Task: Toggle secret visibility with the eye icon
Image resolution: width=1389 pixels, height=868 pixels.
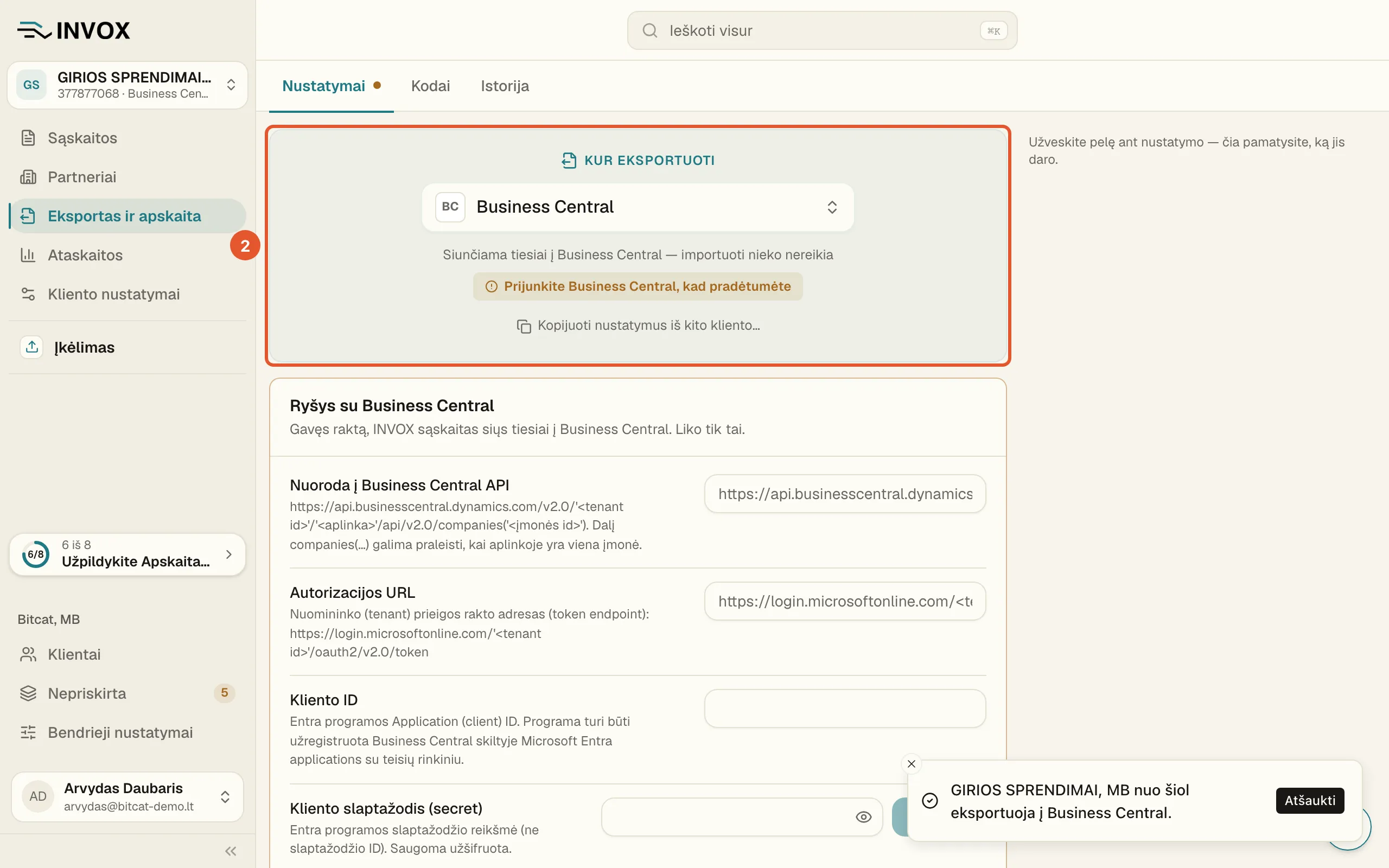Action: tap(863, 817)
